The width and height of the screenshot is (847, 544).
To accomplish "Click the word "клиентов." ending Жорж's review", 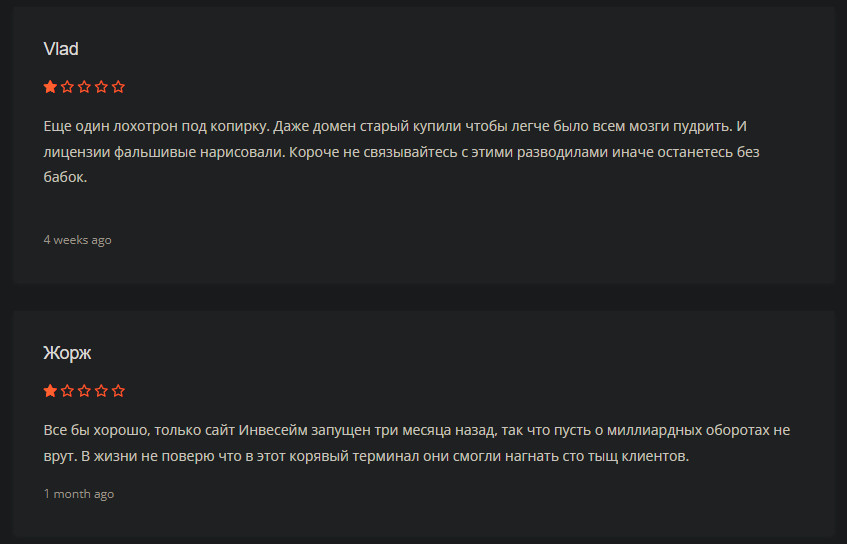I will [656, 457].
